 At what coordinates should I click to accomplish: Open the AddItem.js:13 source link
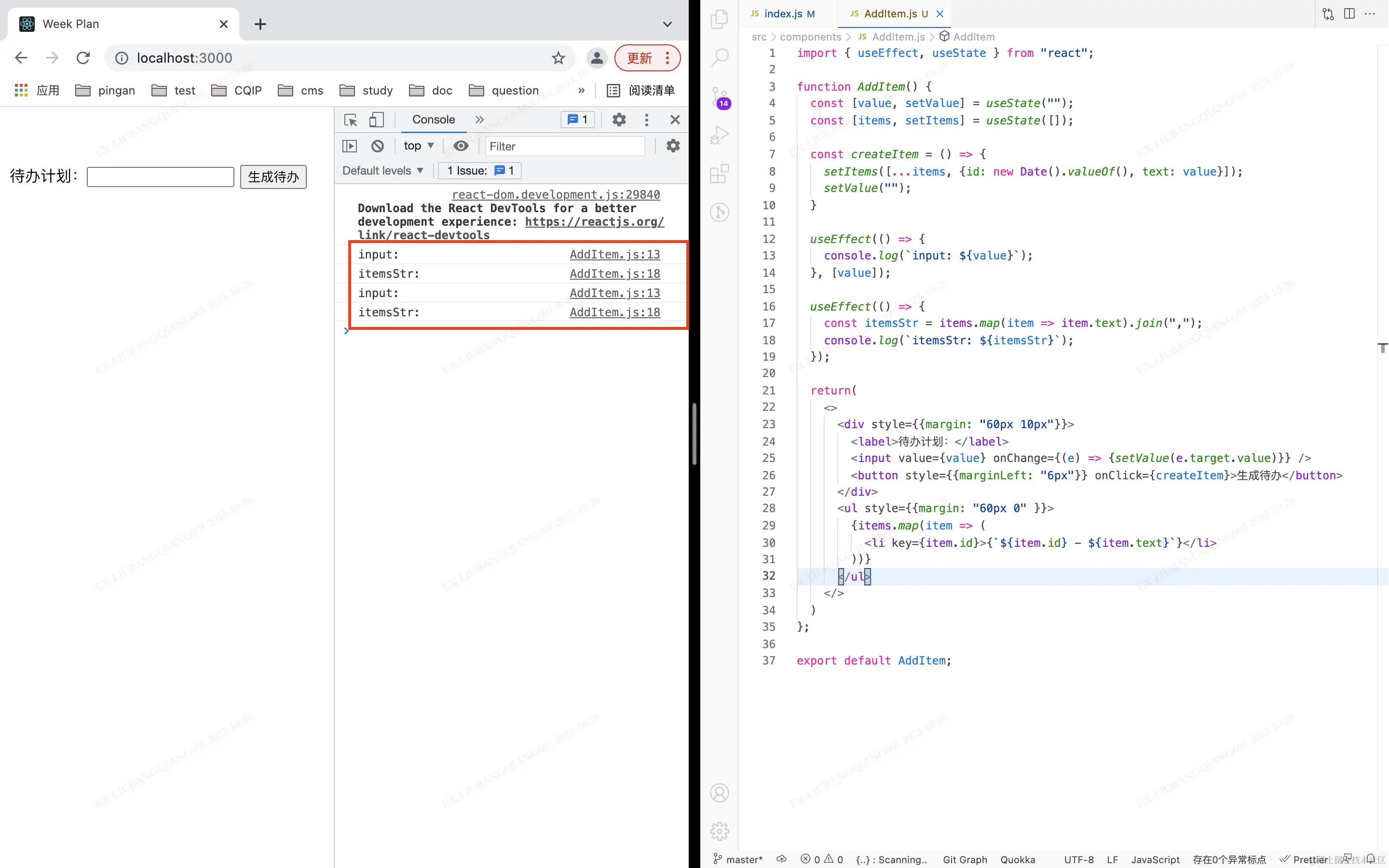coord(614,254)
